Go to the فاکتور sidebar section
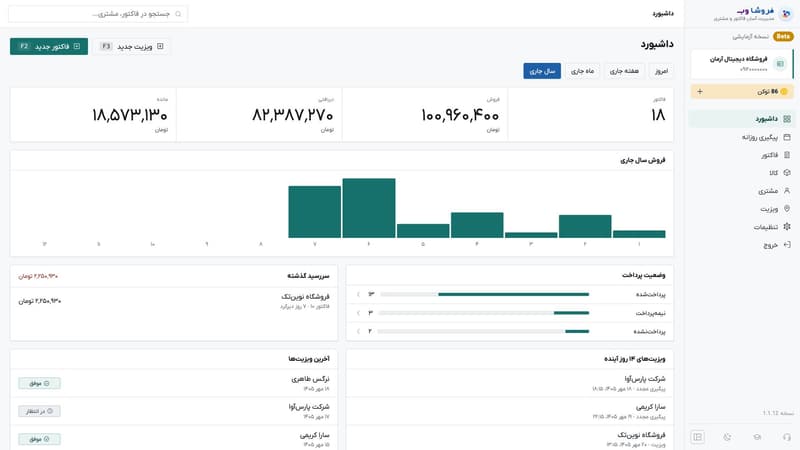This screenshot has width=800, height=450. pyautogui.click(x=741, y=155)
